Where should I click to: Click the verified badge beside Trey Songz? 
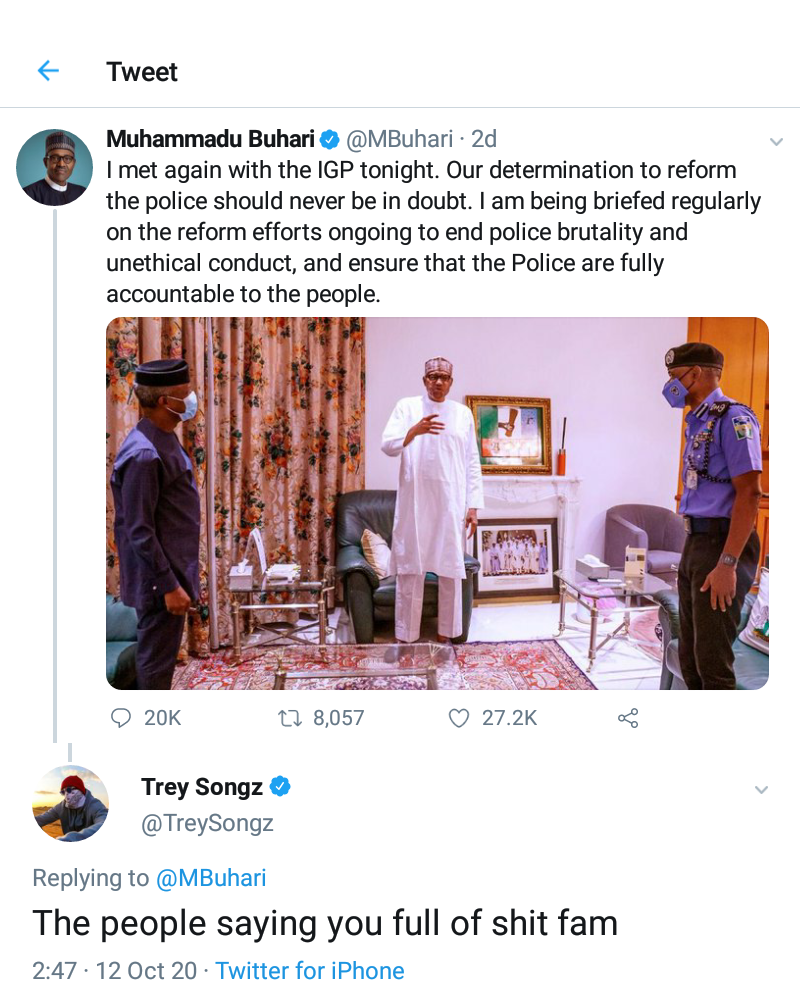[x=280, y=787]
